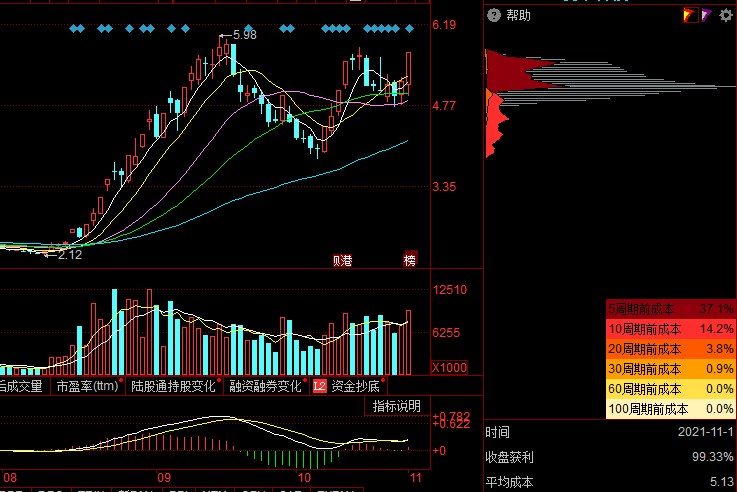737x492 pixels.
Task: Open the 融资融券变化 indicator tab
Action: point(265,385)
